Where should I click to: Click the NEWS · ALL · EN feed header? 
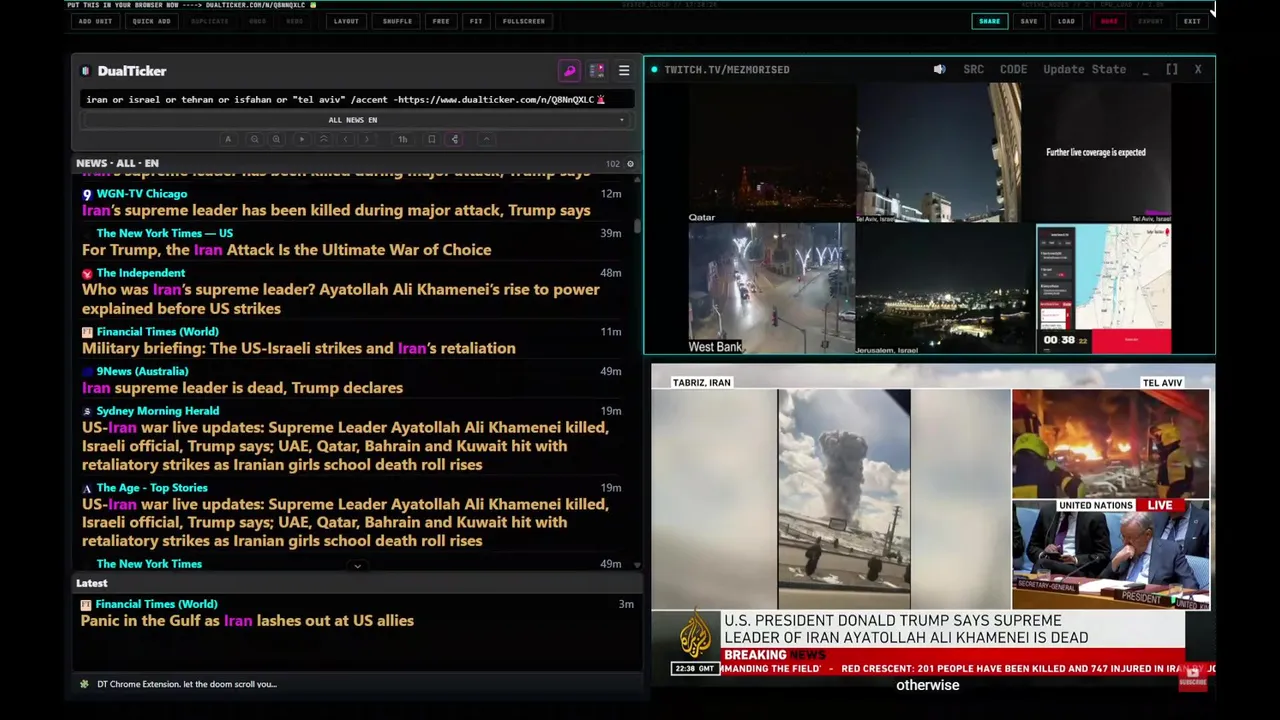point(117,163)
